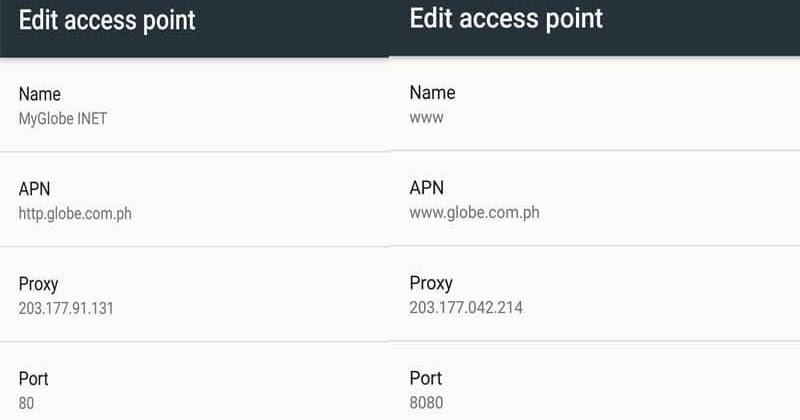Tap left Edit access point title
Image resolution: width=800 pixels, height=420 pixels.
click(107, 21)
